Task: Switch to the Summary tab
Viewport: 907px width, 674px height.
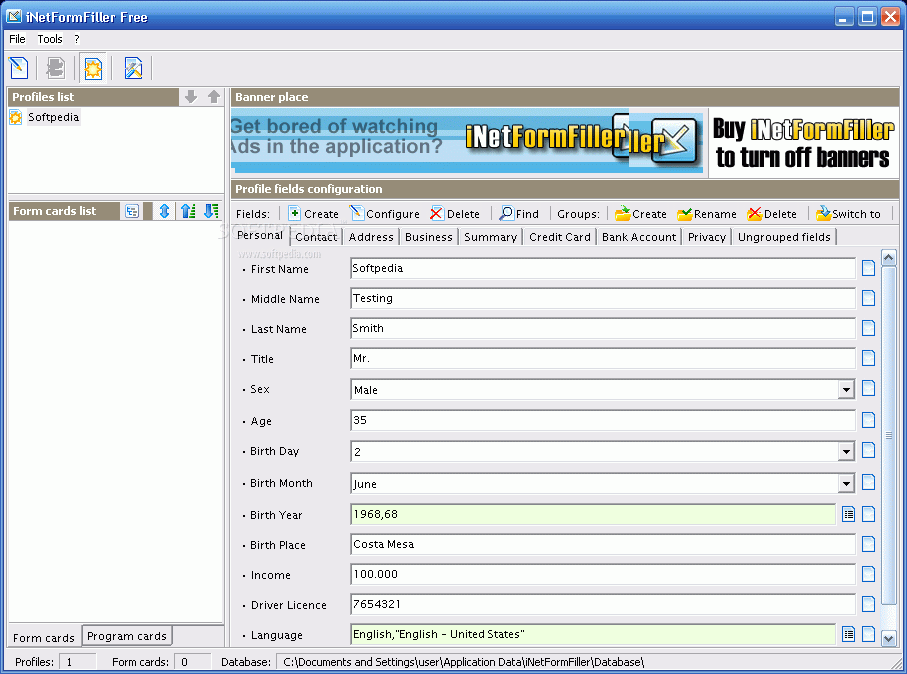Action: [491, 237]
